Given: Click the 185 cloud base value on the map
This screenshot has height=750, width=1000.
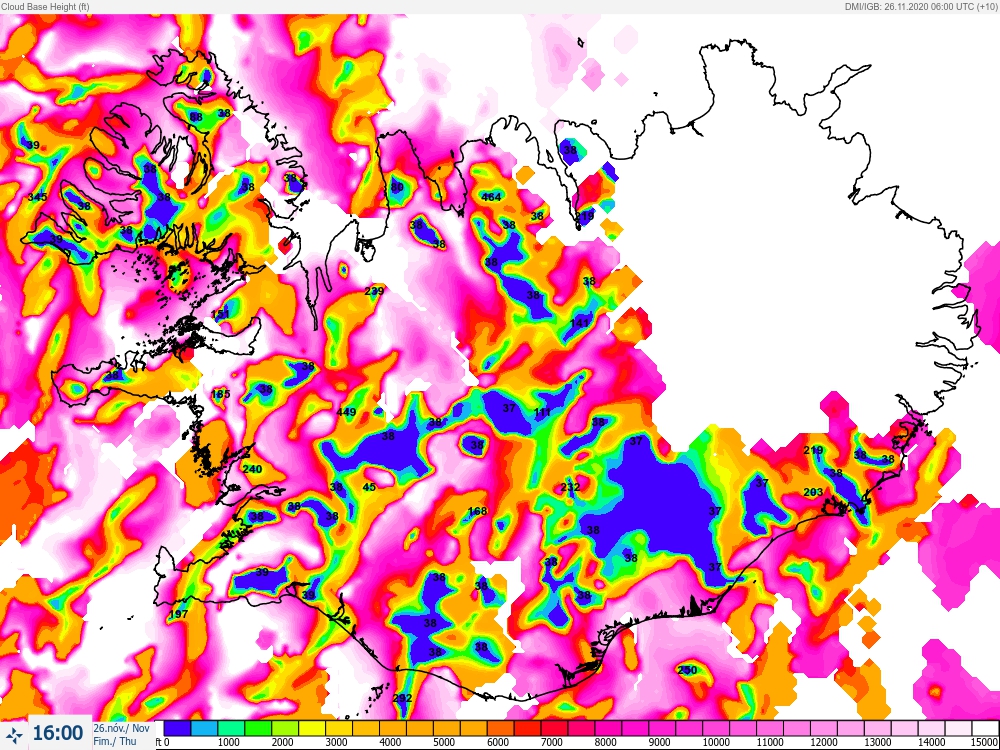Looking at the screenshot, I should pos(220,394).
